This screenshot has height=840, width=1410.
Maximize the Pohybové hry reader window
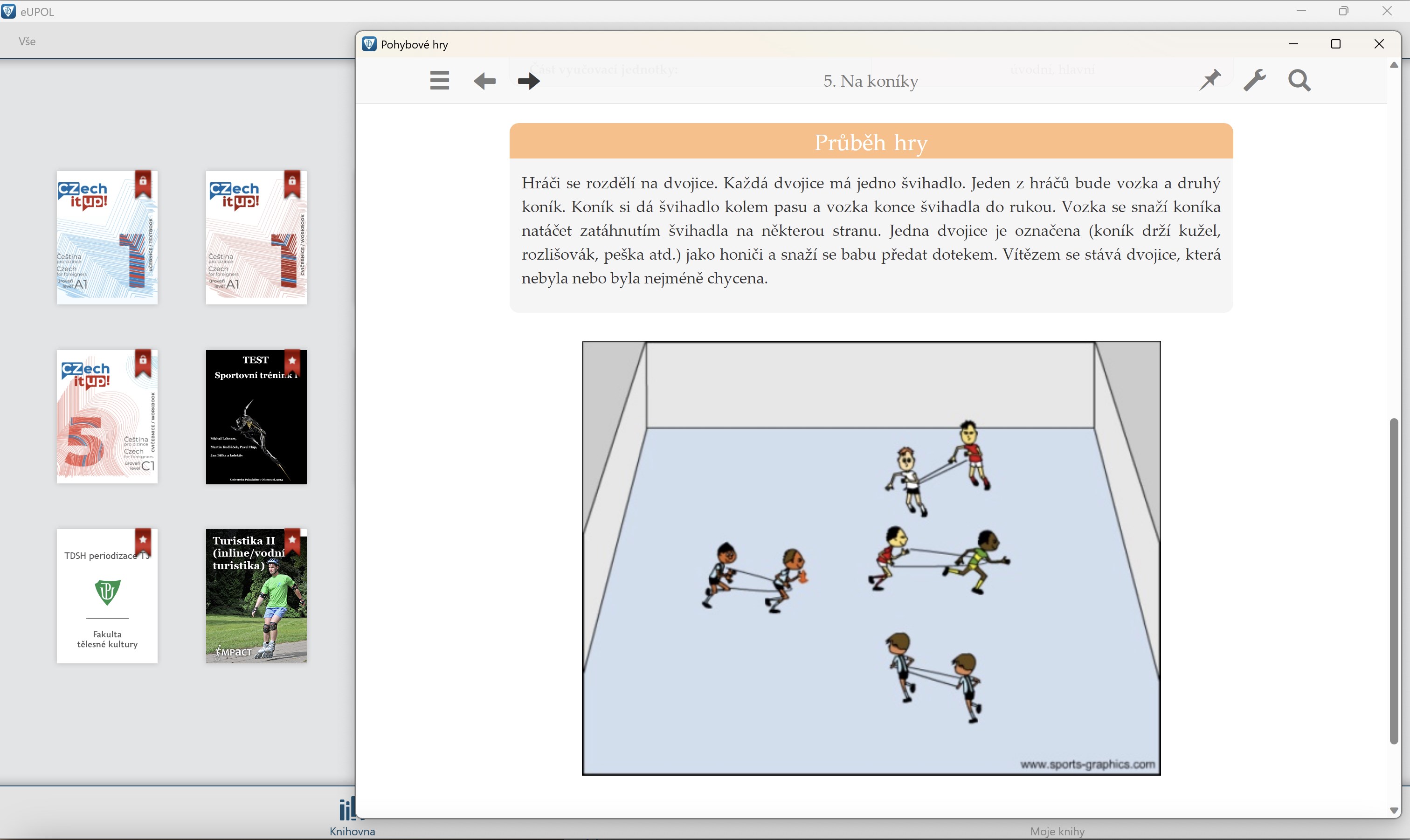(1335, 44)
